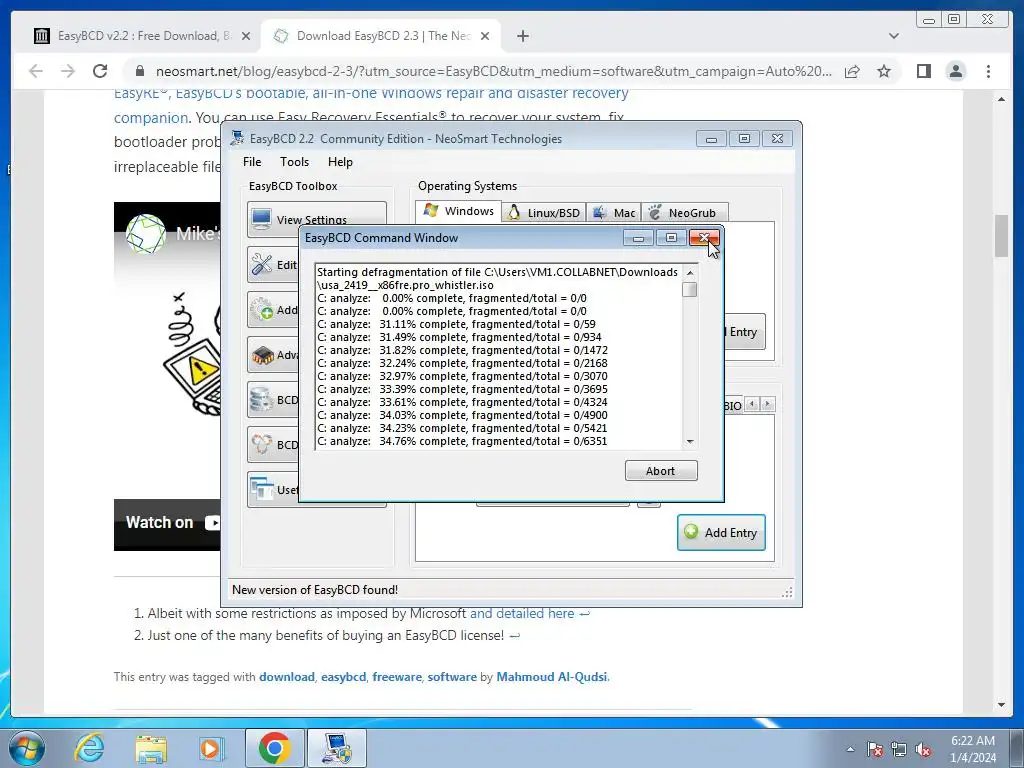Open the File menu in EasyBCD
The width and height of the screenshot is (1024, 768).
252,162
